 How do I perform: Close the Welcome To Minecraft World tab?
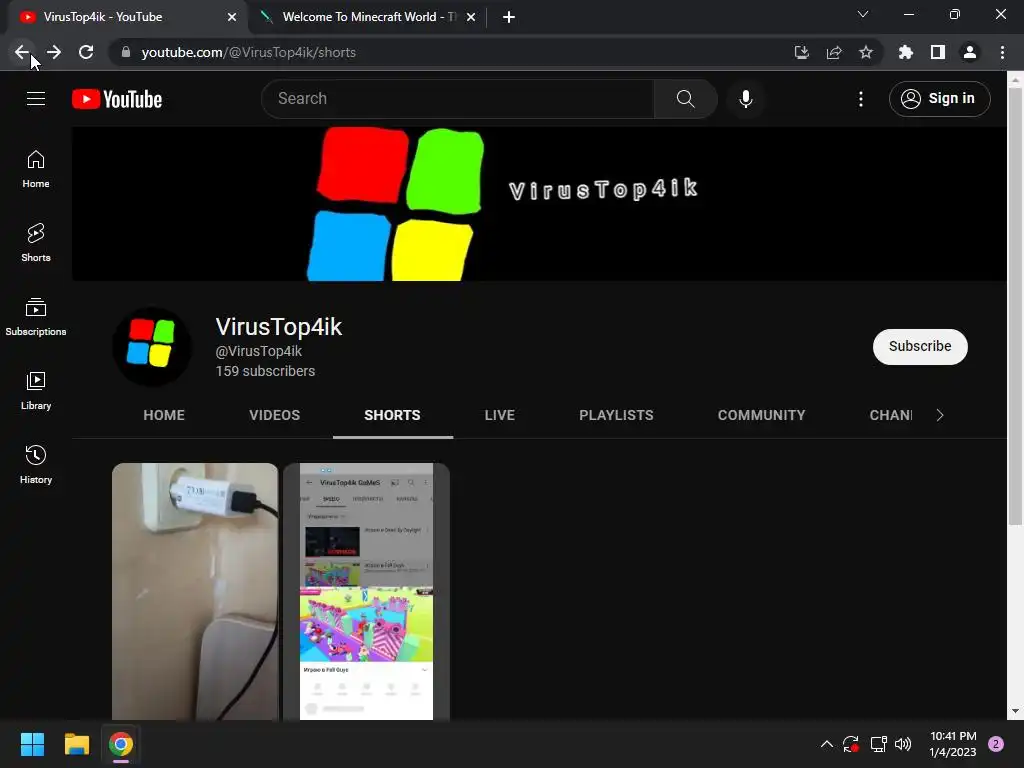[x=471, y=17]
